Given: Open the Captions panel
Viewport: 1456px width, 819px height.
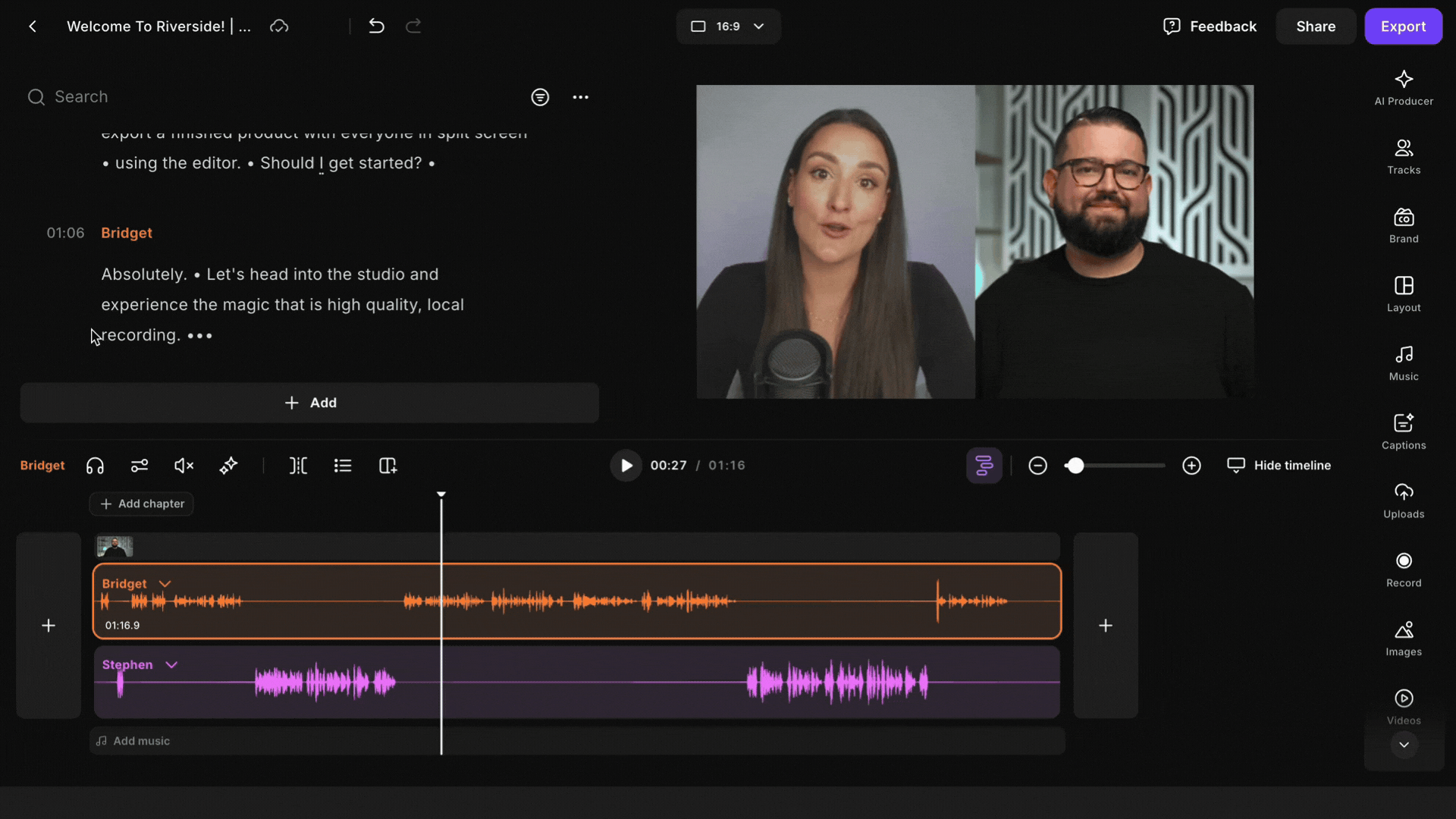Looking at the screenshot, I should tap(1404, 432).
